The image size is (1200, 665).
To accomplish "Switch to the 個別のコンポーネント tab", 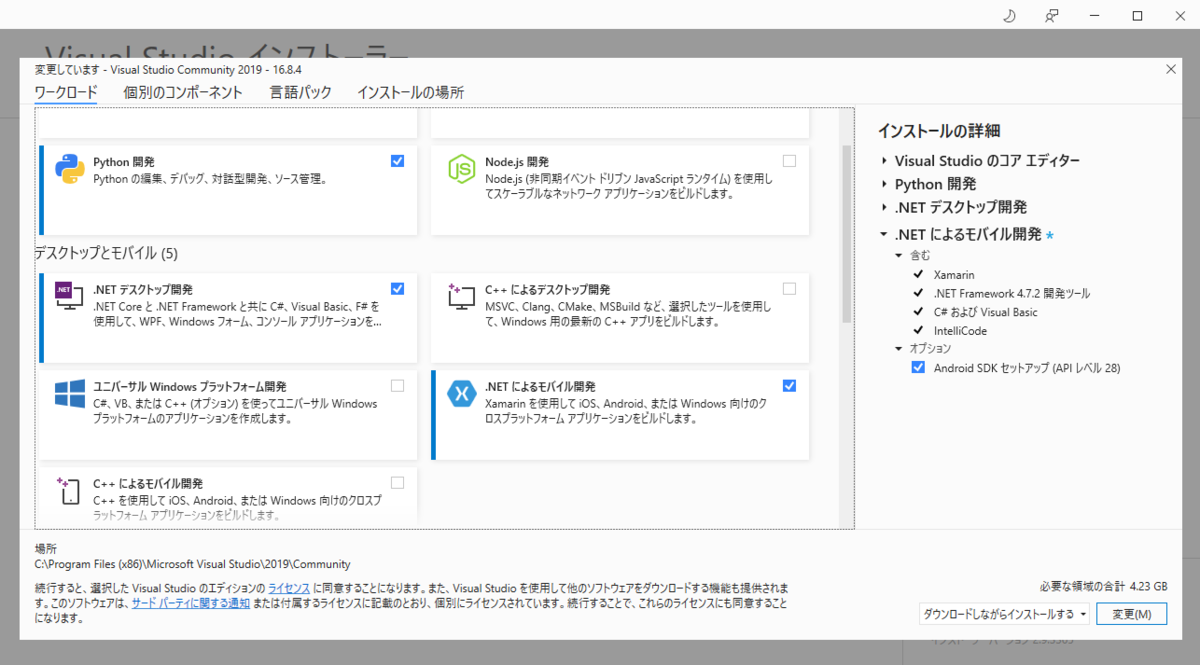I will tap(182, 91).
